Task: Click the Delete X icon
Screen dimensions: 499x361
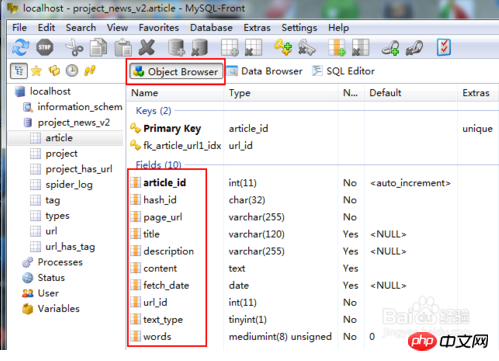Action: coord(147,47)
